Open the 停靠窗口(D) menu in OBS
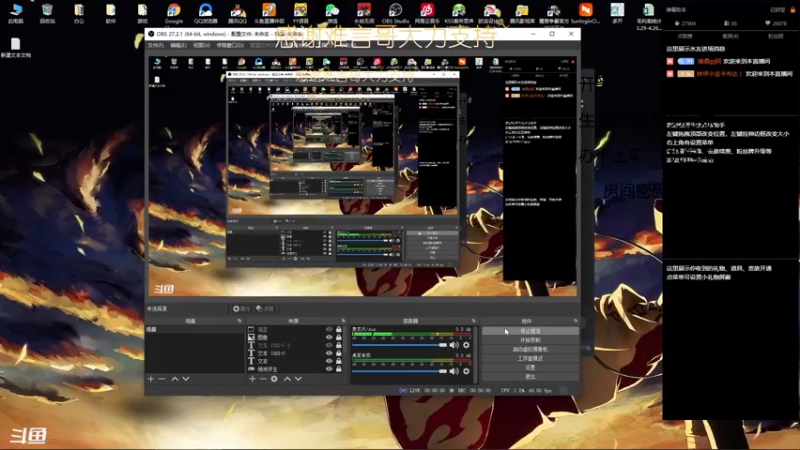The image size is (800, 450). tap(230, 45)
